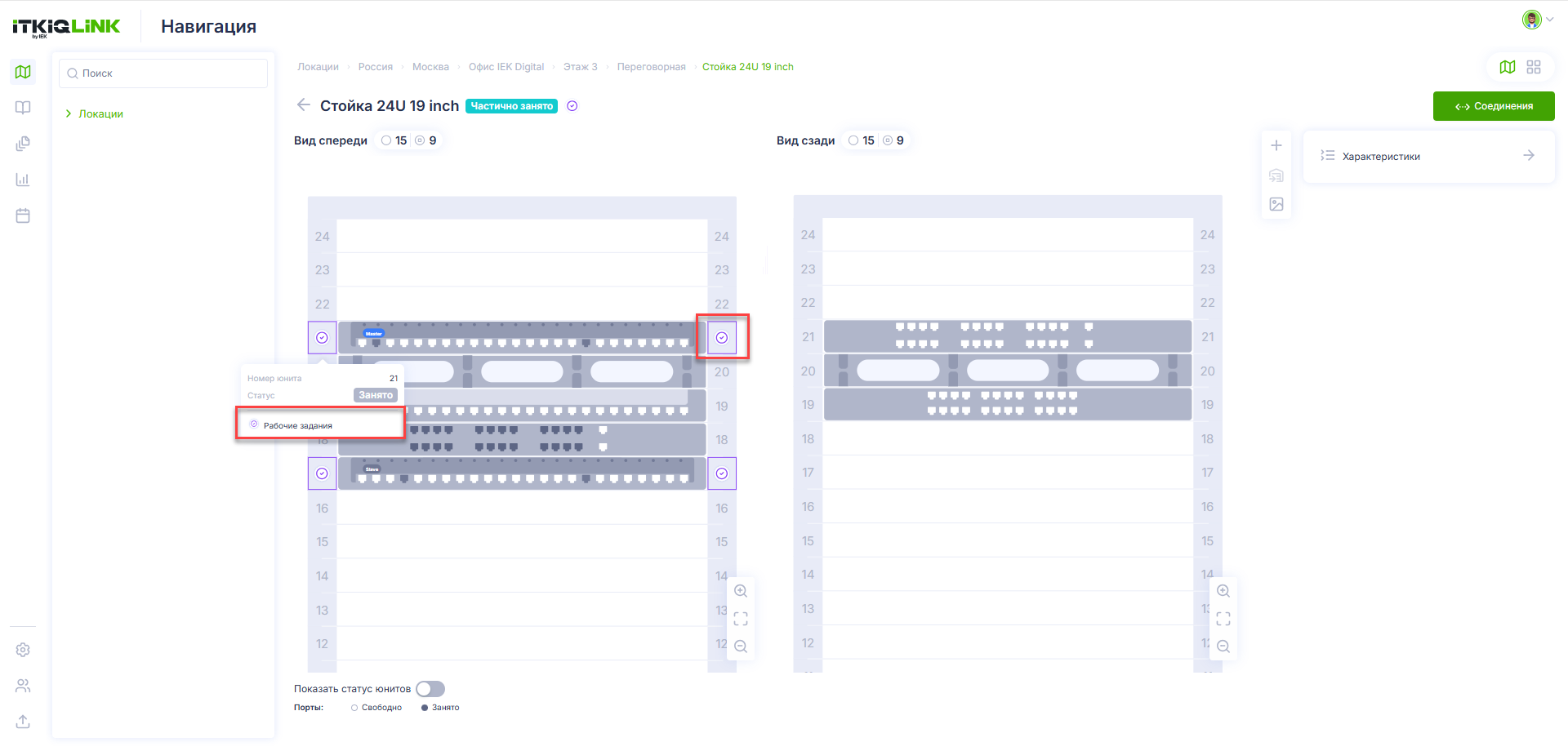Open the Переговорная breadcrumb
The width and height of the screenshot is (1568, 751).
pos(651,67)
